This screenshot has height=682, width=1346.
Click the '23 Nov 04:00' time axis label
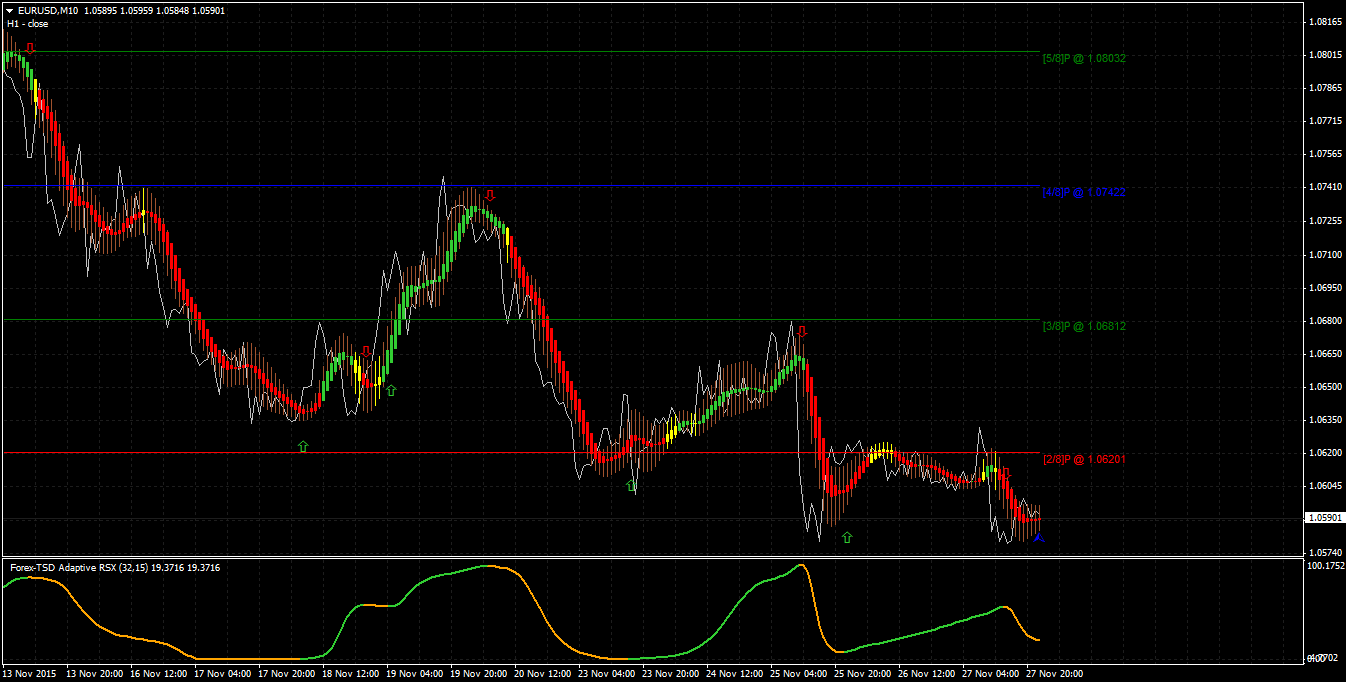(605, 674)
